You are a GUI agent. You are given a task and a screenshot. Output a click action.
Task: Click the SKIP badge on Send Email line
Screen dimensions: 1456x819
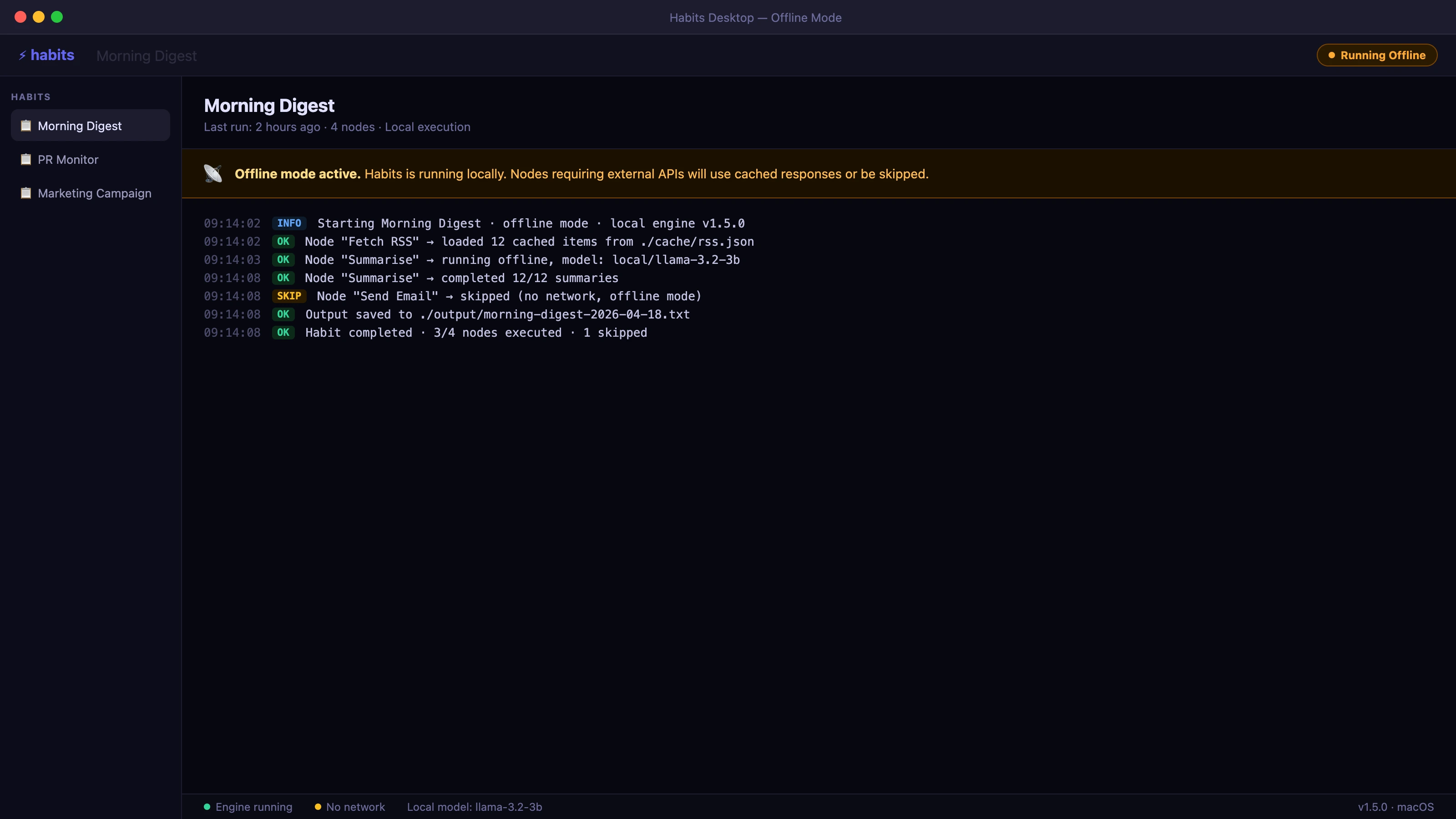[x=289, y=296]
